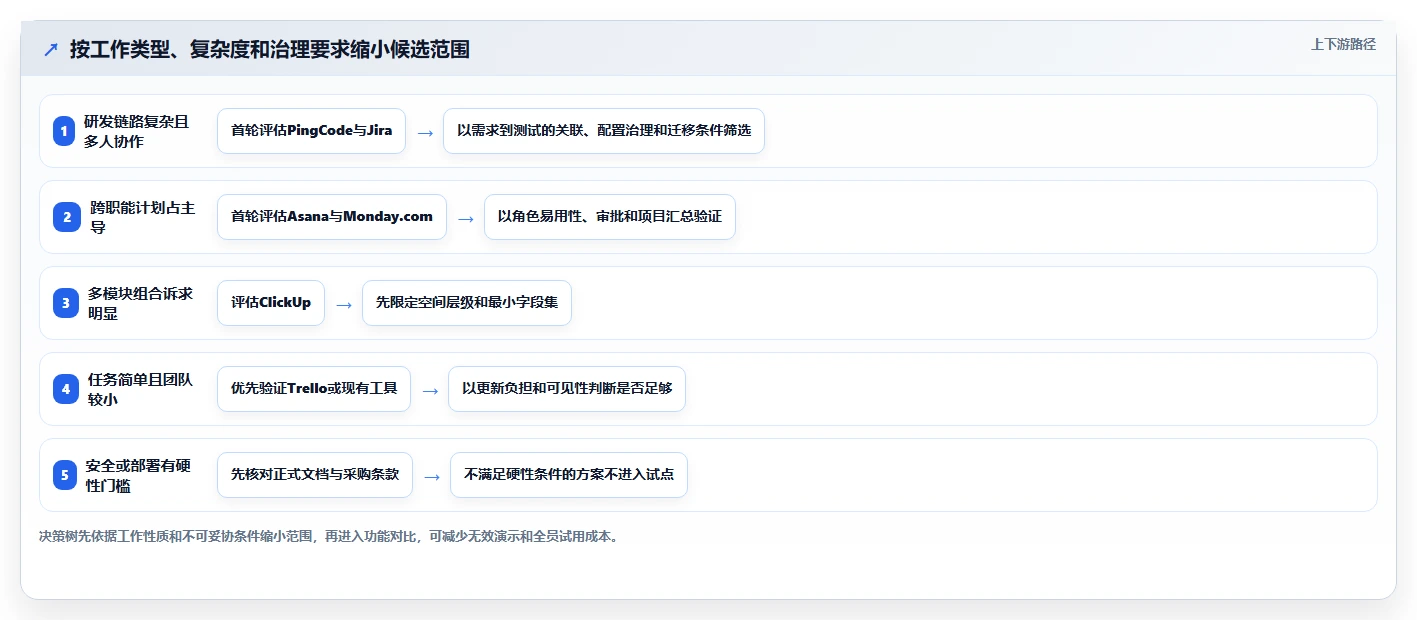Select the 安全或部署有硬性门槛 label
1417x620 pixels.
pos(138,475)
